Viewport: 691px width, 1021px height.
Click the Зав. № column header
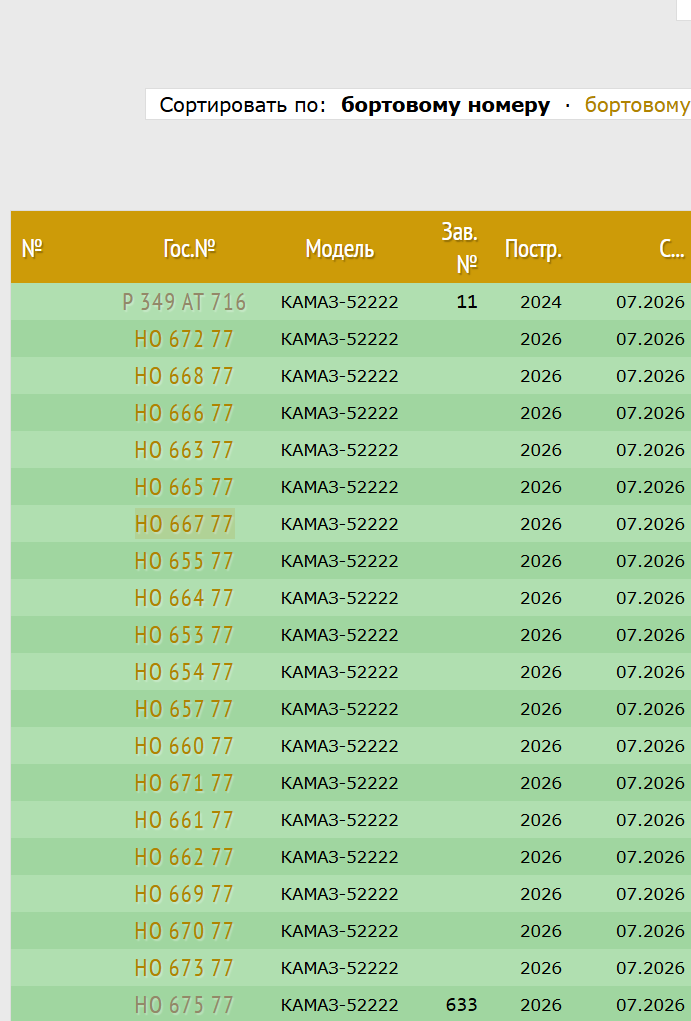click(x=460, y=247)
